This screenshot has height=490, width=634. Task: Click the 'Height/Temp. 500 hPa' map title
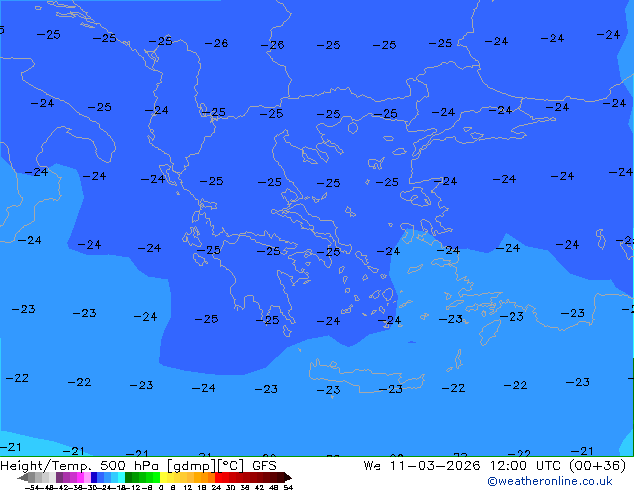79,466
